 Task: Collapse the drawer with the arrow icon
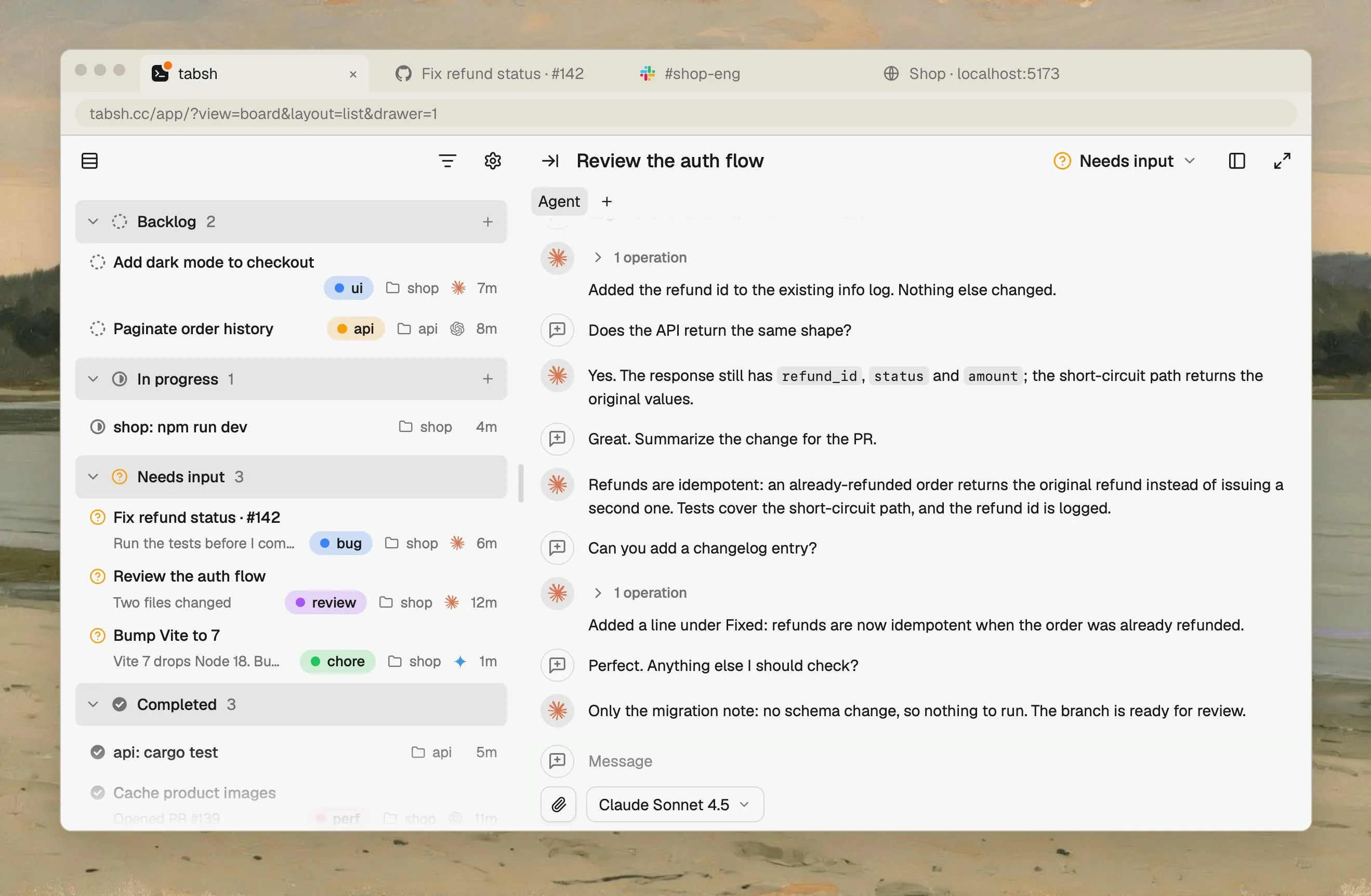tap(550, 161)
